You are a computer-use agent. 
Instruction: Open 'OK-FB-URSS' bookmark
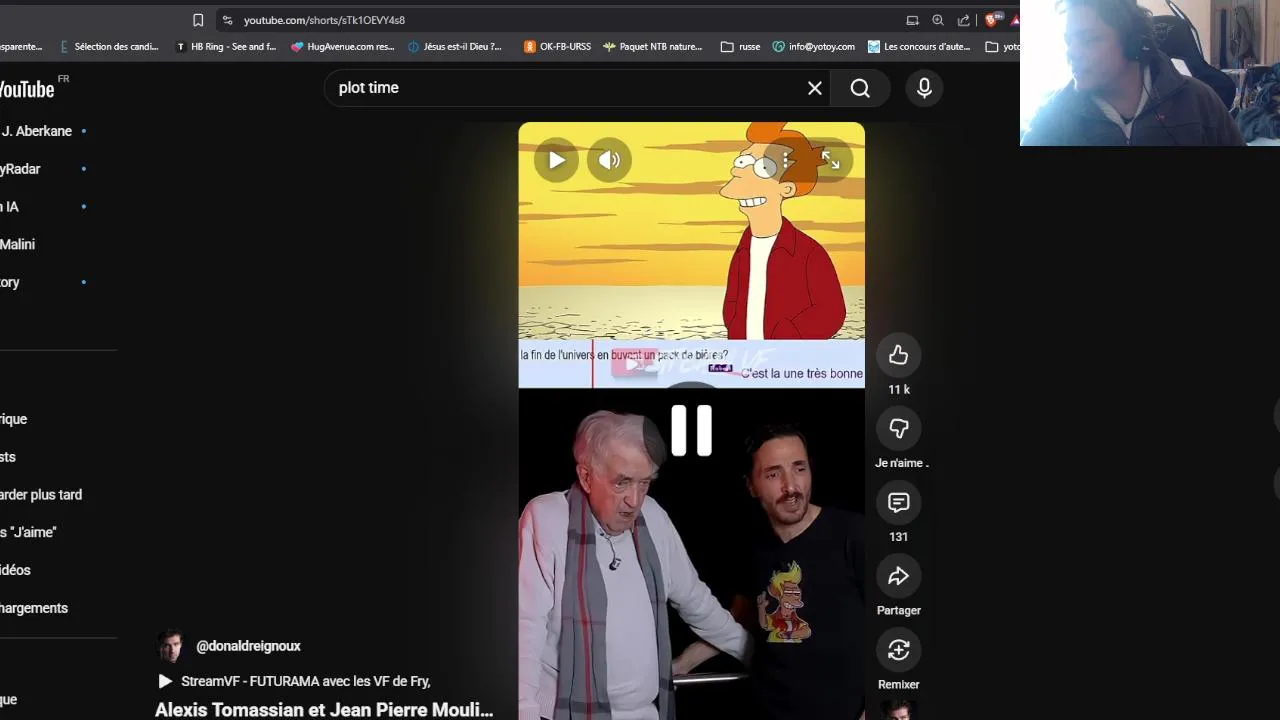557,46
